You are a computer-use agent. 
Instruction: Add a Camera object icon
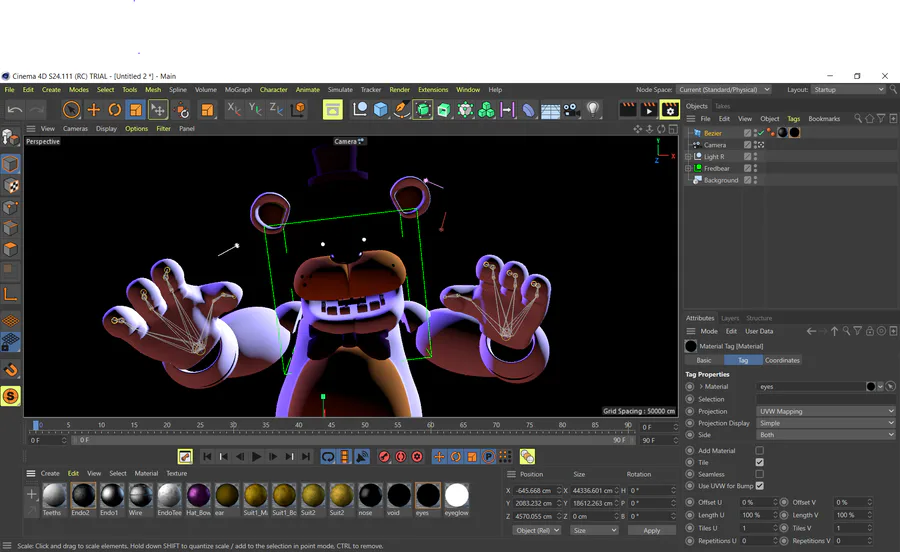pyautogui.click(x=571, y=109)
